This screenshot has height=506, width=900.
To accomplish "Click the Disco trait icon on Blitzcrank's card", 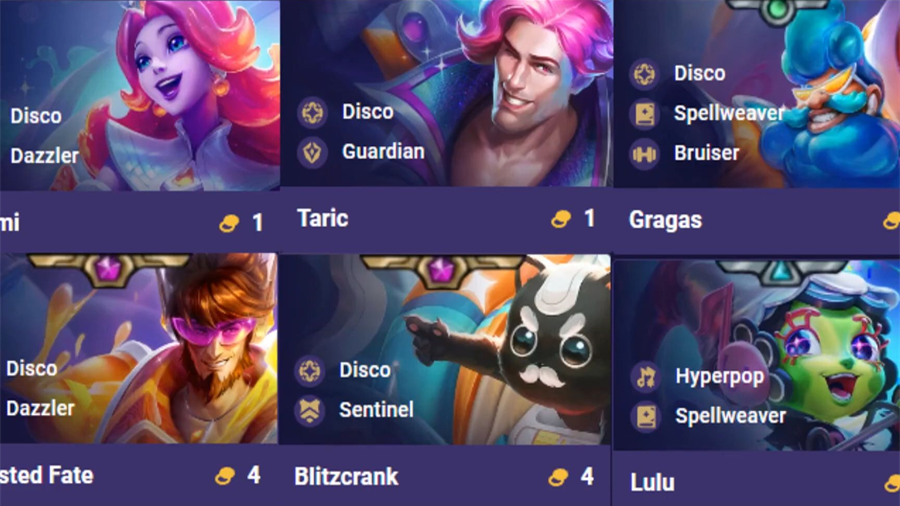I will (309, 371).
